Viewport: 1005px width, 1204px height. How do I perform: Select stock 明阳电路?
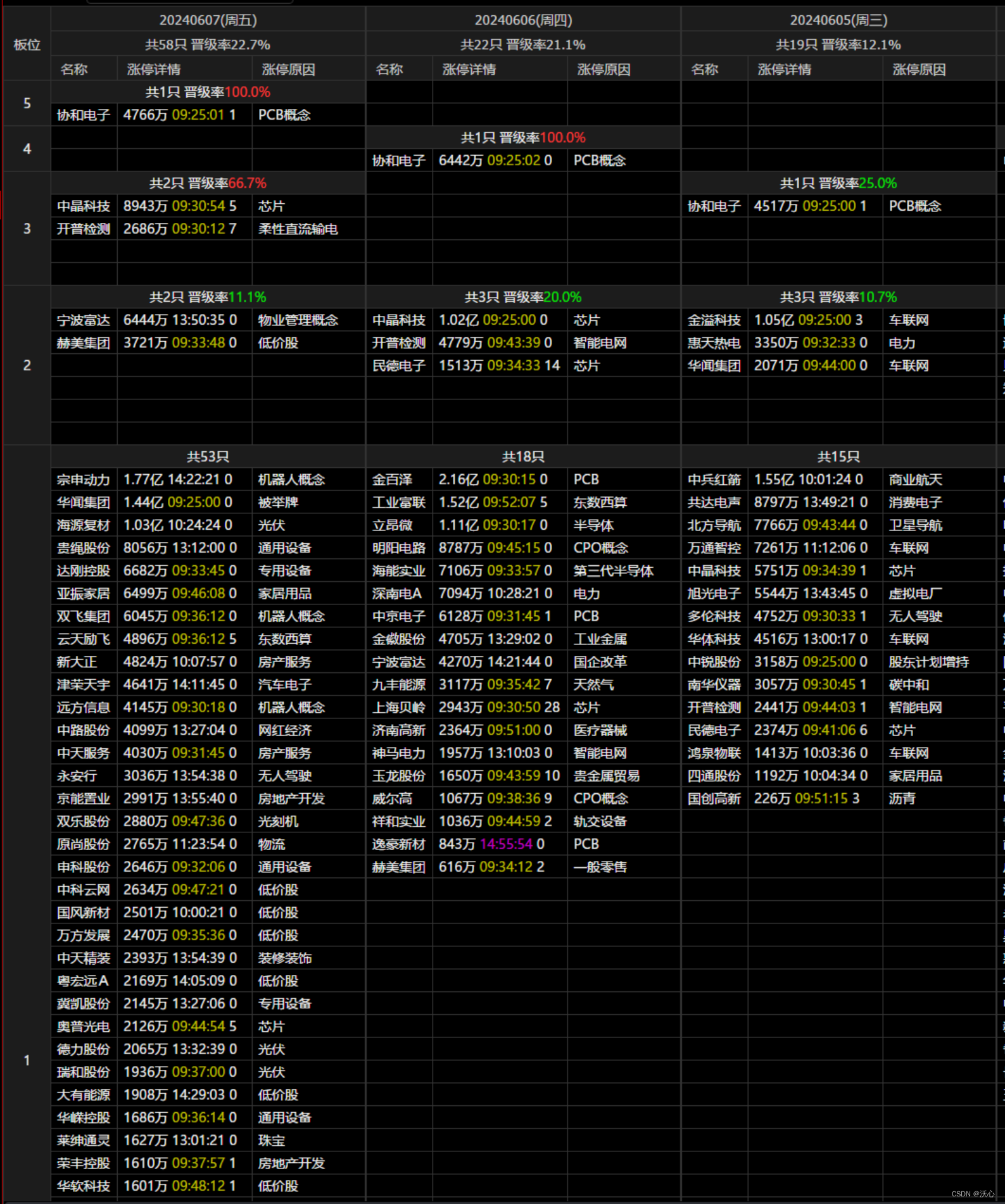[399, 548]
